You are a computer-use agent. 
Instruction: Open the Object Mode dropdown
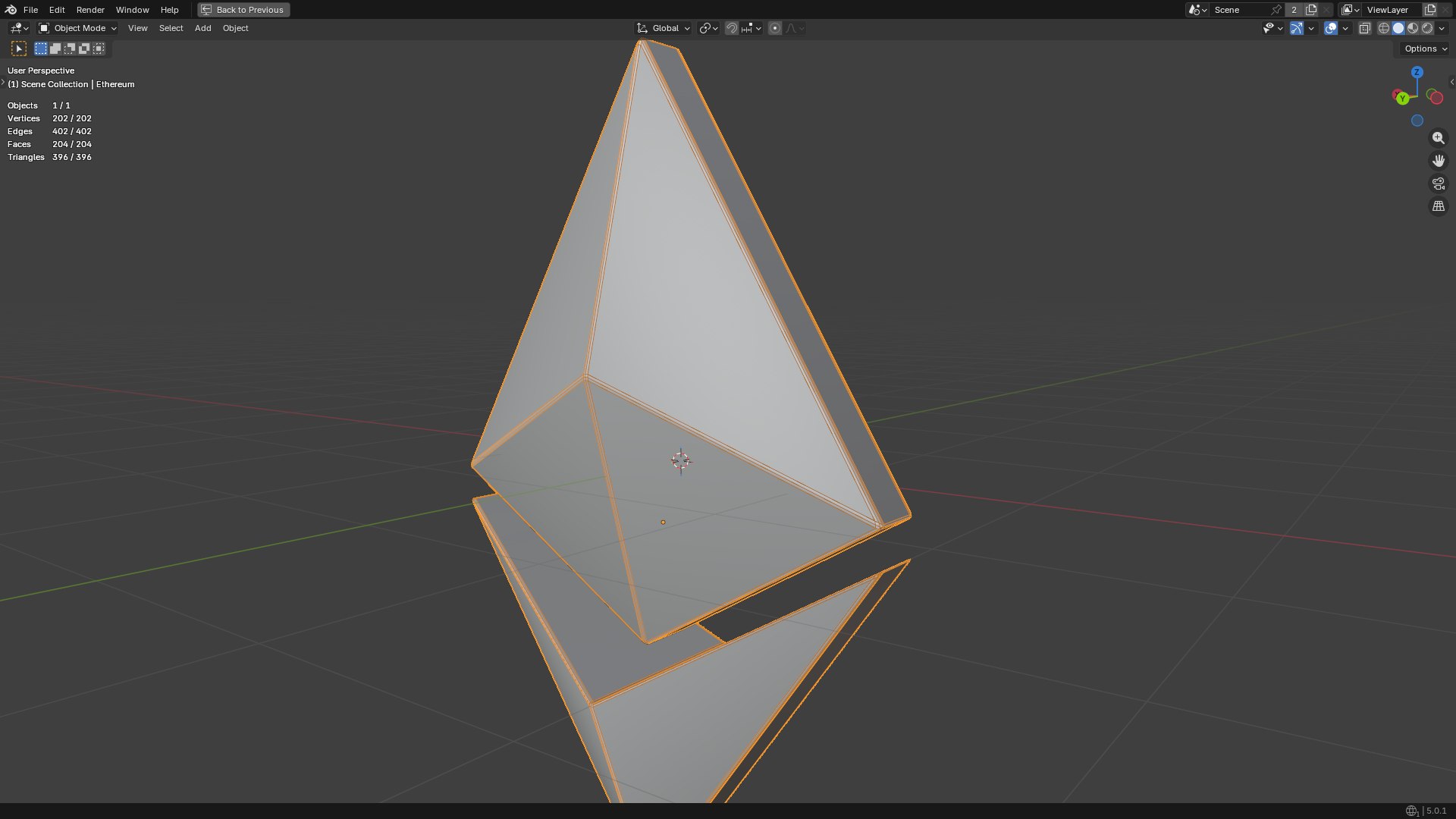coord(77,28)
